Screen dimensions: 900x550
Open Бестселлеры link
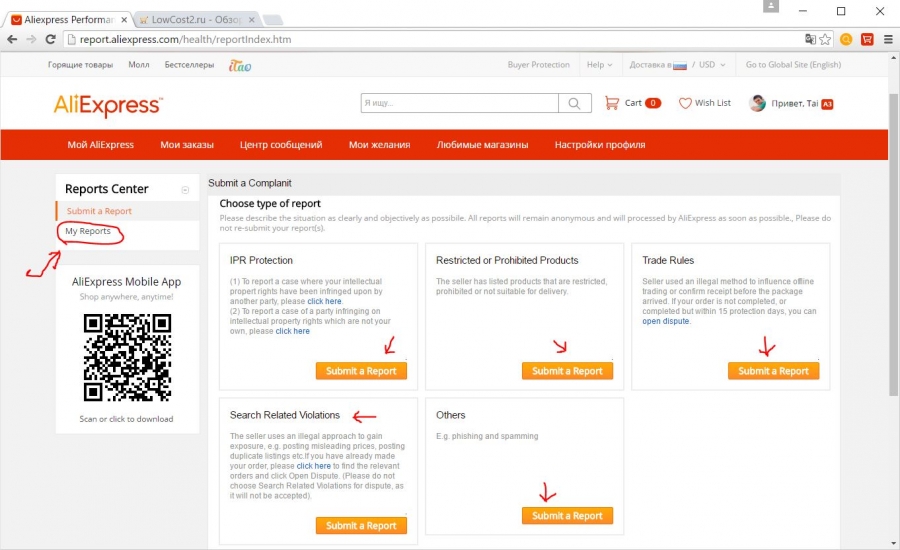tap(189, 65)
